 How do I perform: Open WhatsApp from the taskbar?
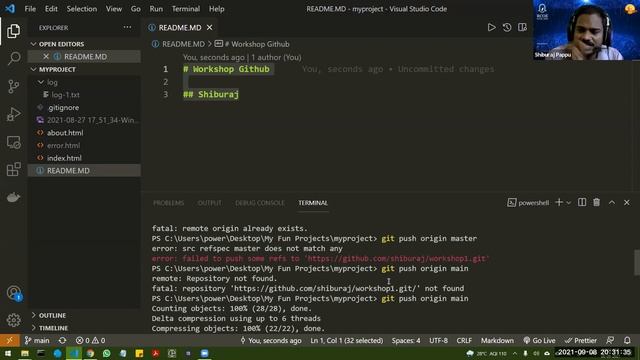(x=107, y=353)
